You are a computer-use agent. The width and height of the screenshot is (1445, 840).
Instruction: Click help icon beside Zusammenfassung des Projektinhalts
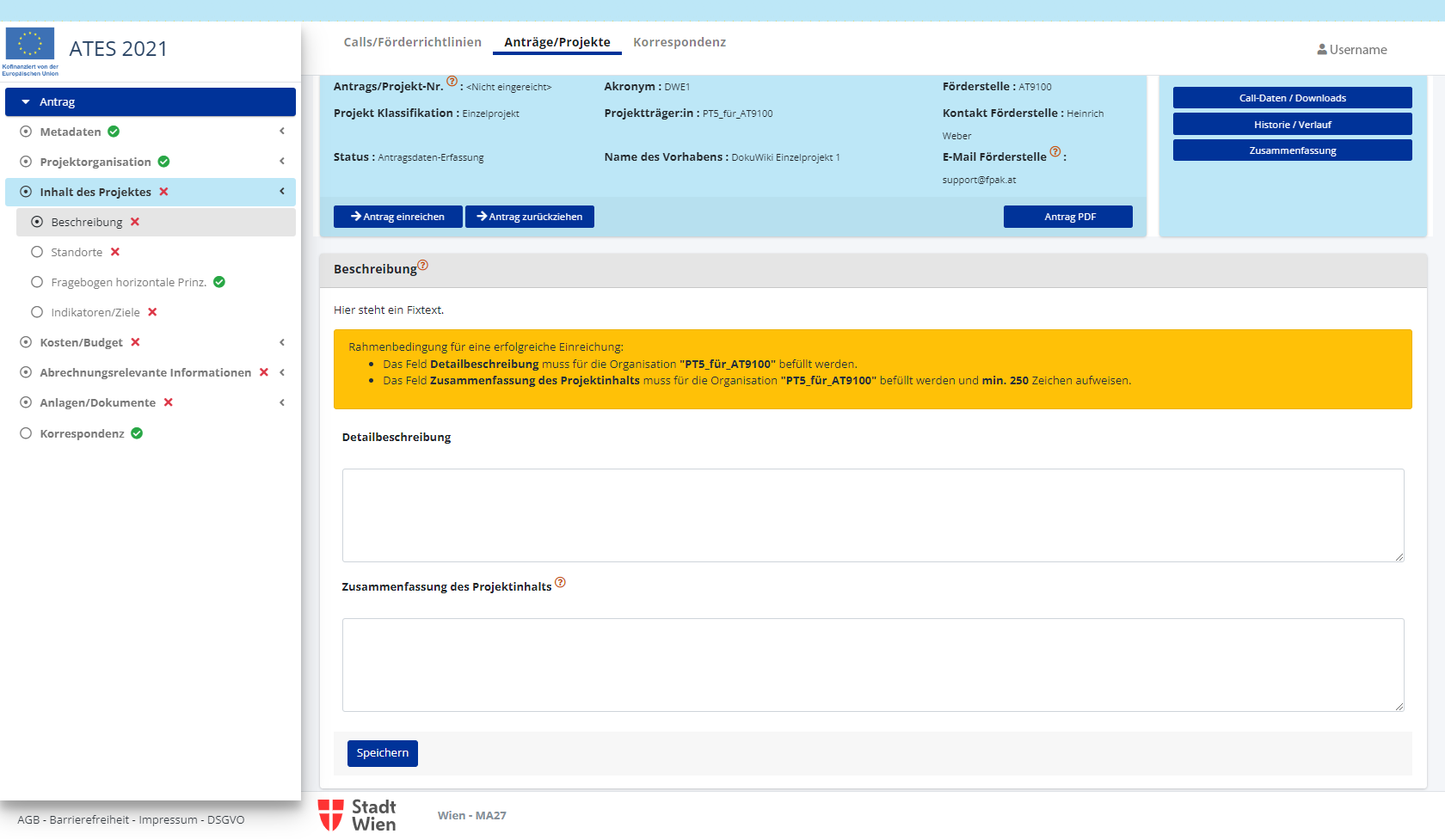560,583
